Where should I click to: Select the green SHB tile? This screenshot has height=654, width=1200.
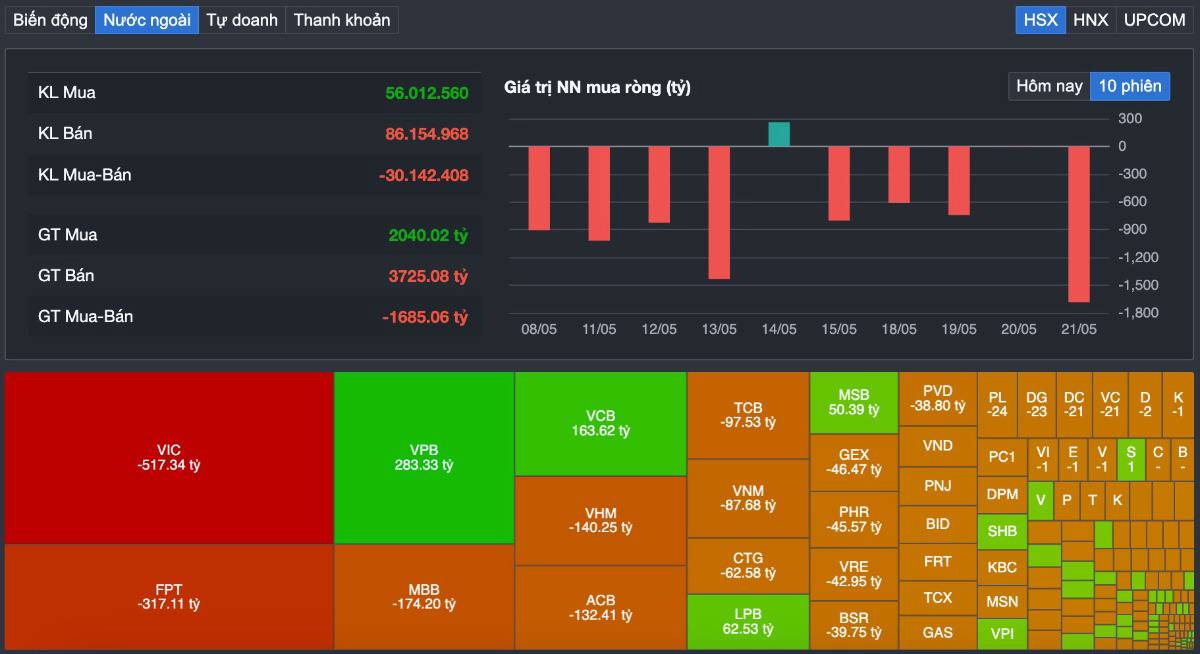(x=1002, y=531)
